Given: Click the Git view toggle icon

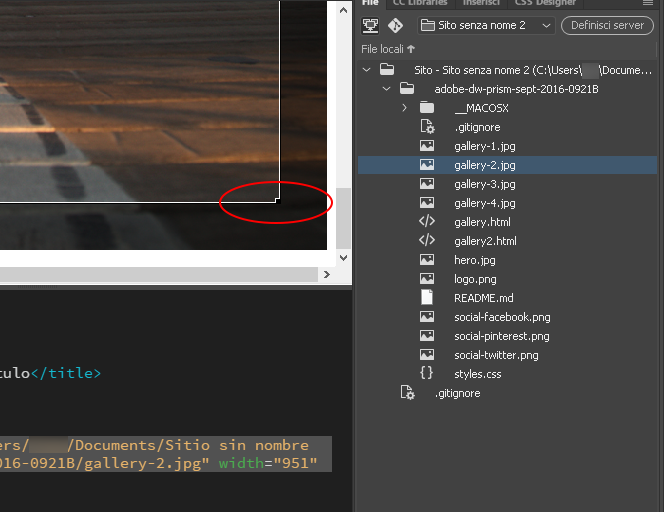Looking at the screenshot, I should 395,25.
